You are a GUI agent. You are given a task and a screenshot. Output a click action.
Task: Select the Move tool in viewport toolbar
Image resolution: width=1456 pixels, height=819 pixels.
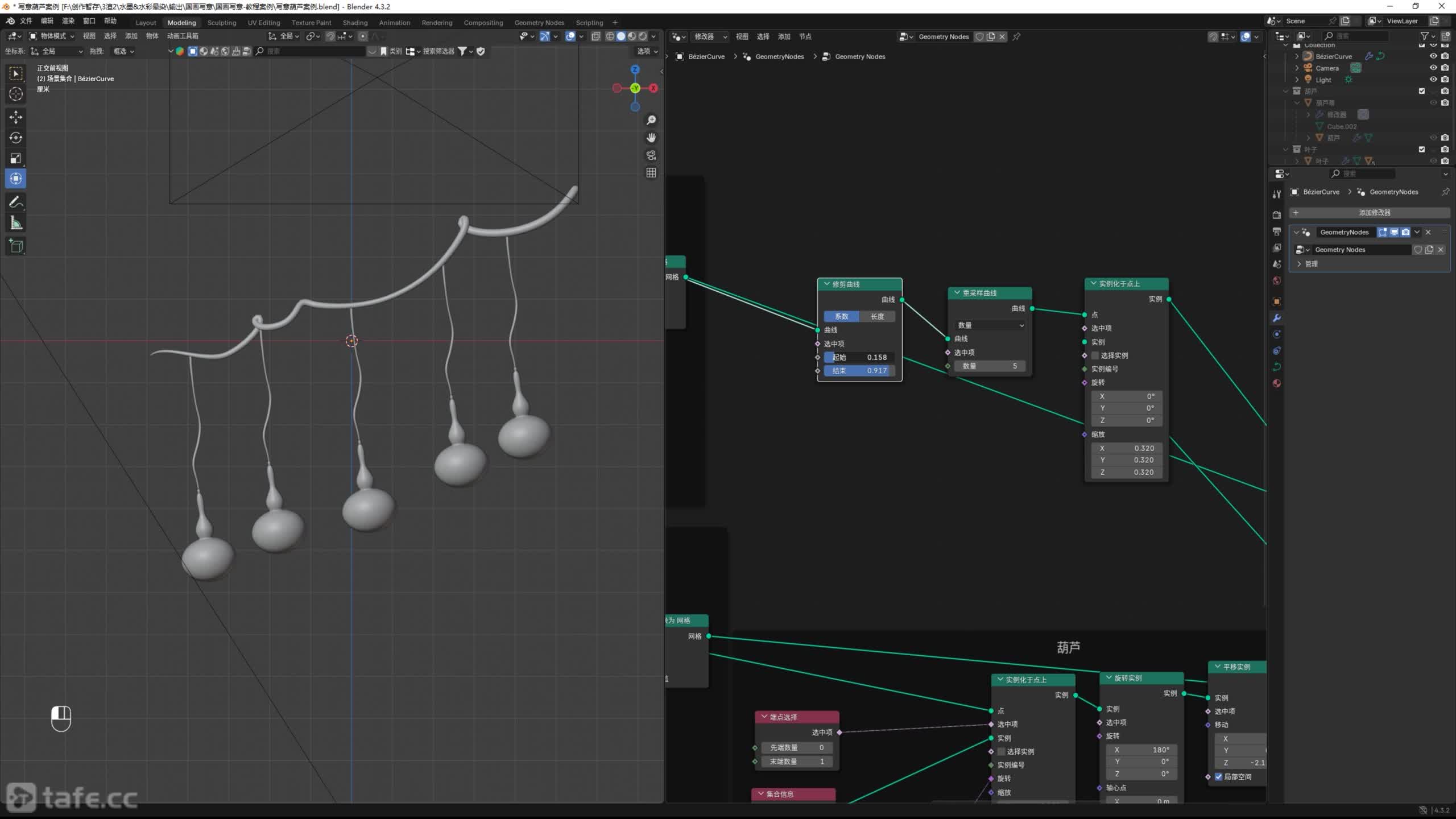16,117
